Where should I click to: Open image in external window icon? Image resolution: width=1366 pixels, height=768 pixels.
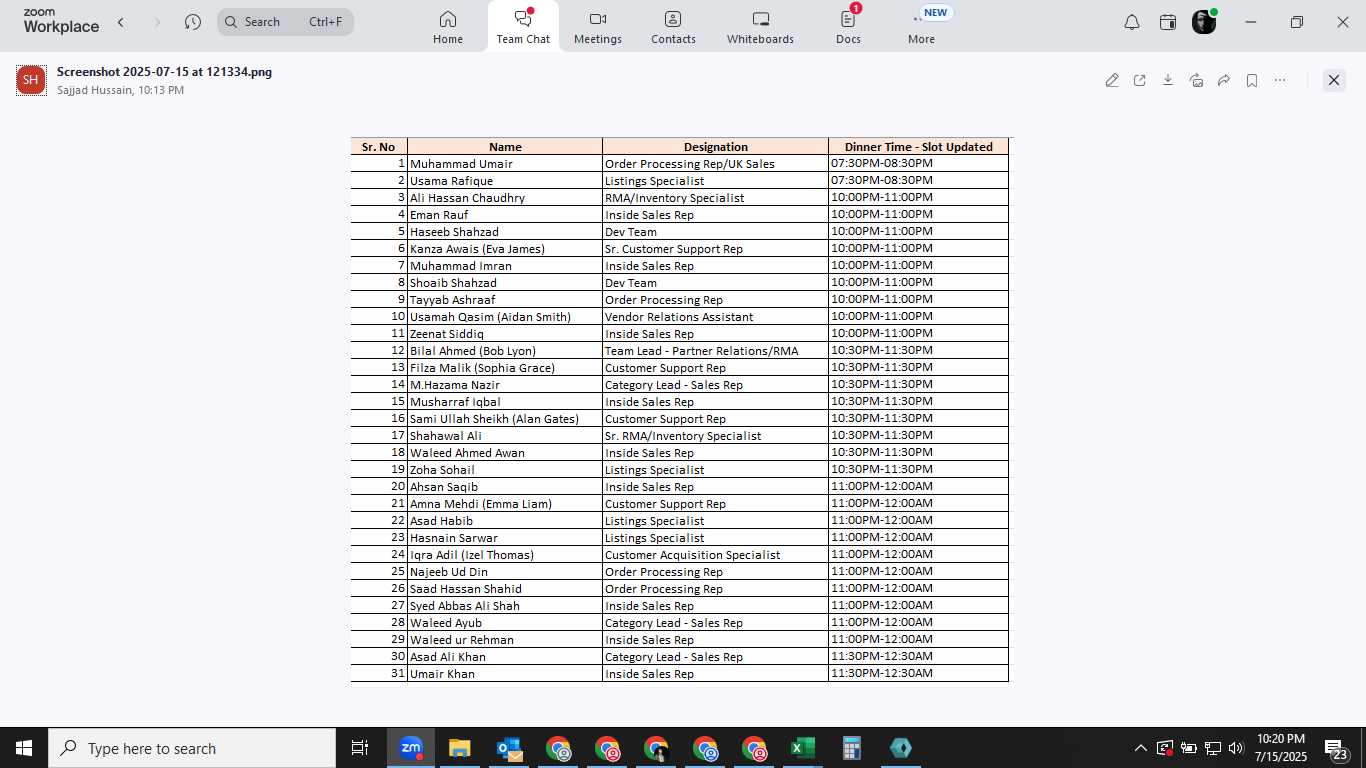1140,80
